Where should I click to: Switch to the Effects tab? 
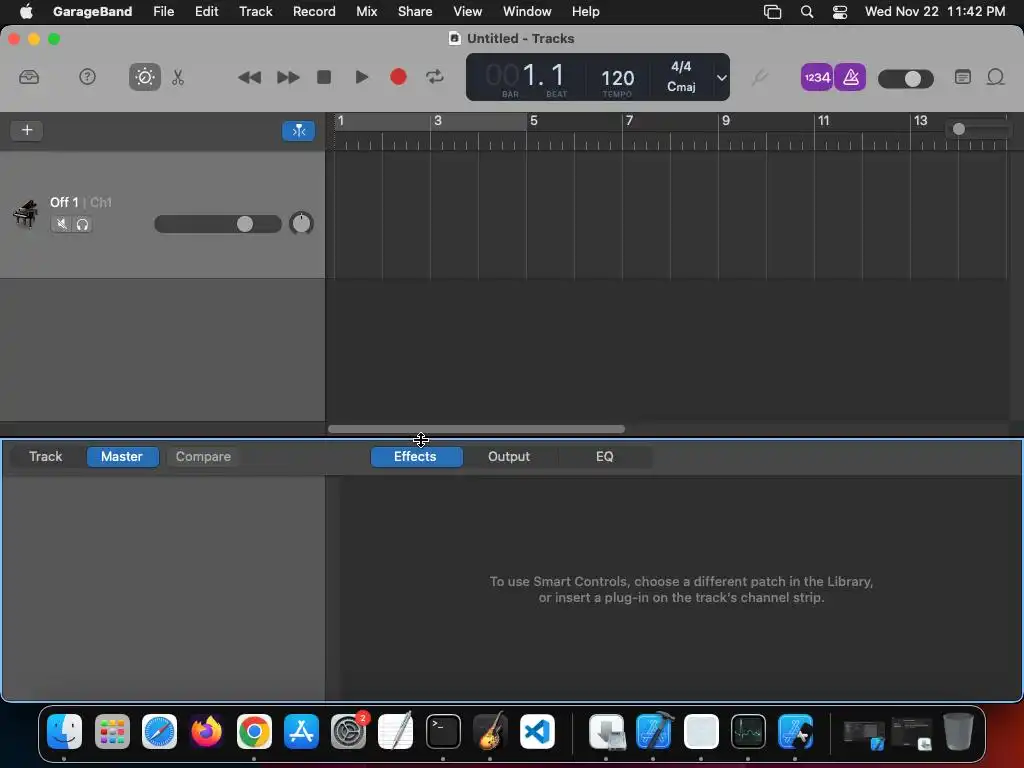click(415, 456)
